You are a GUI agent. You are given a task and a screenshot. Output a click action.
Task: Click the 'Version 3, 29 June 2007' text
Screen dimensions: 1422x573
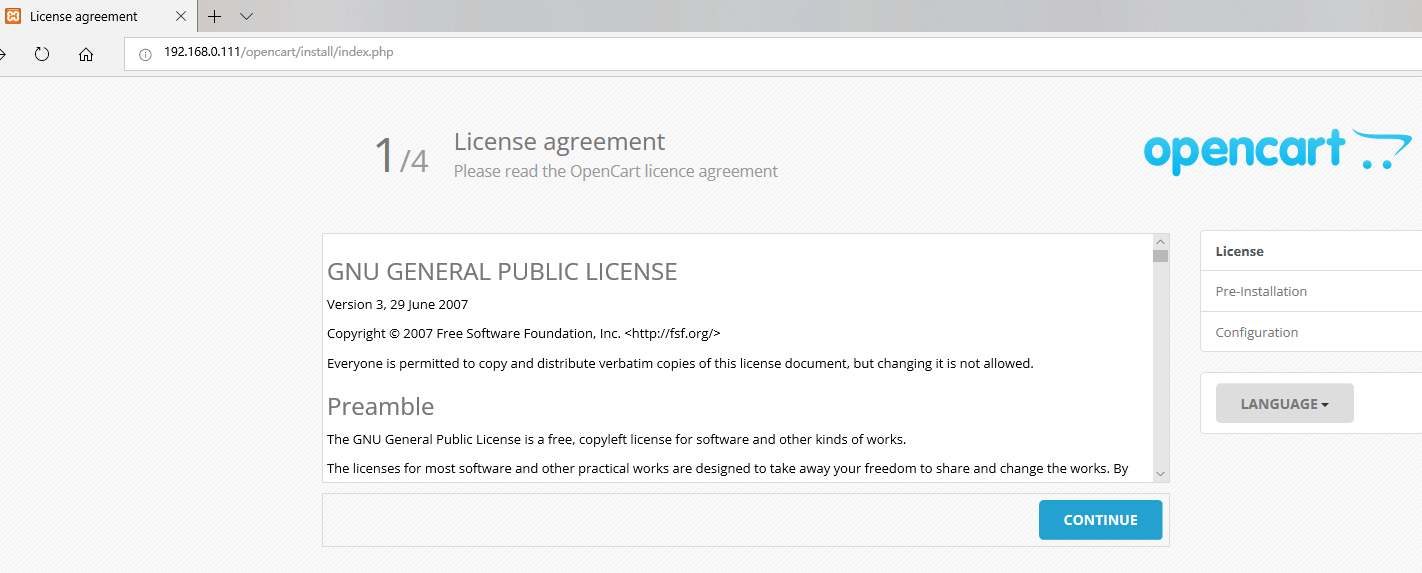pyautogui.click(x=397, y=304)
